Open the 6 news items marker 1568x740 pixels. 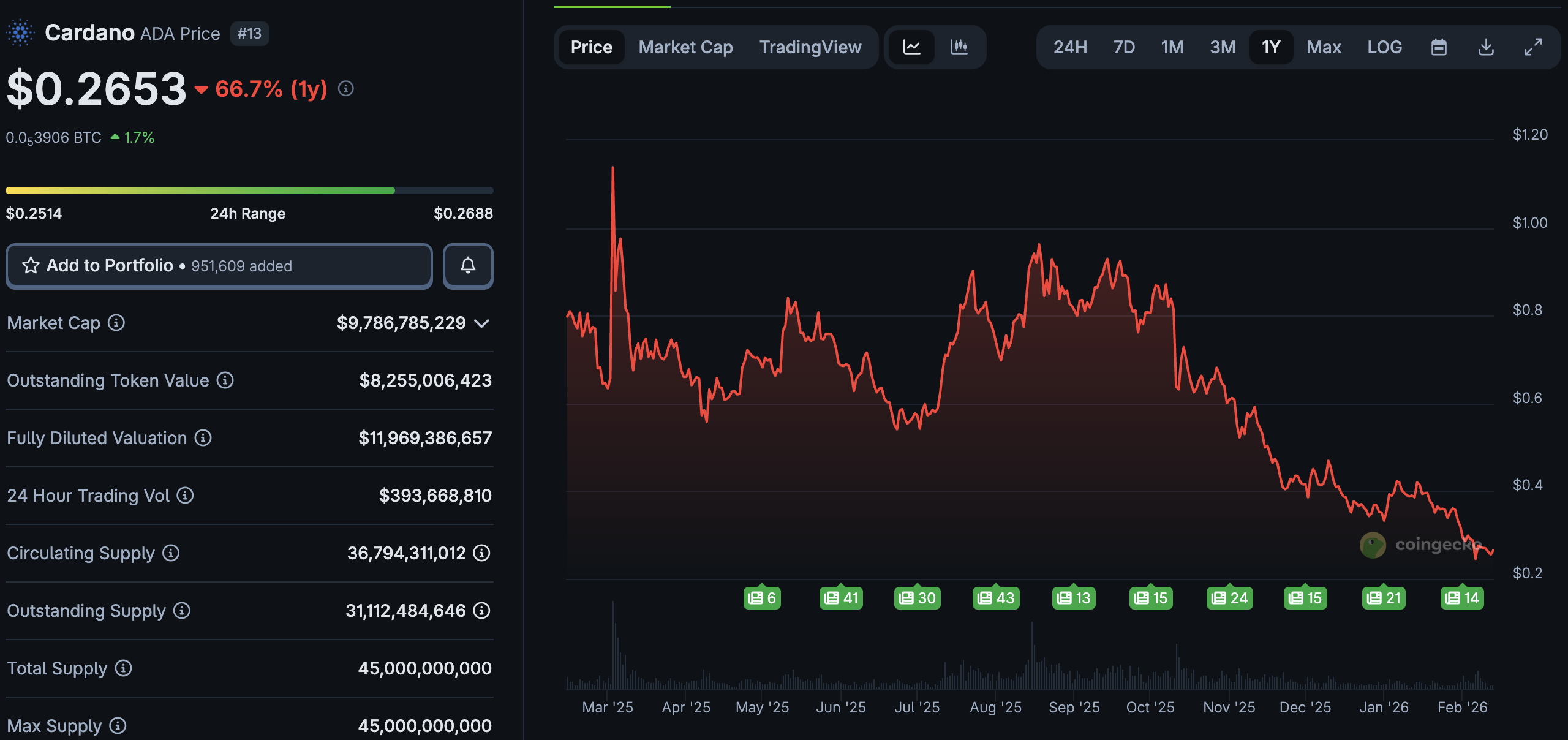coord(762,598)
